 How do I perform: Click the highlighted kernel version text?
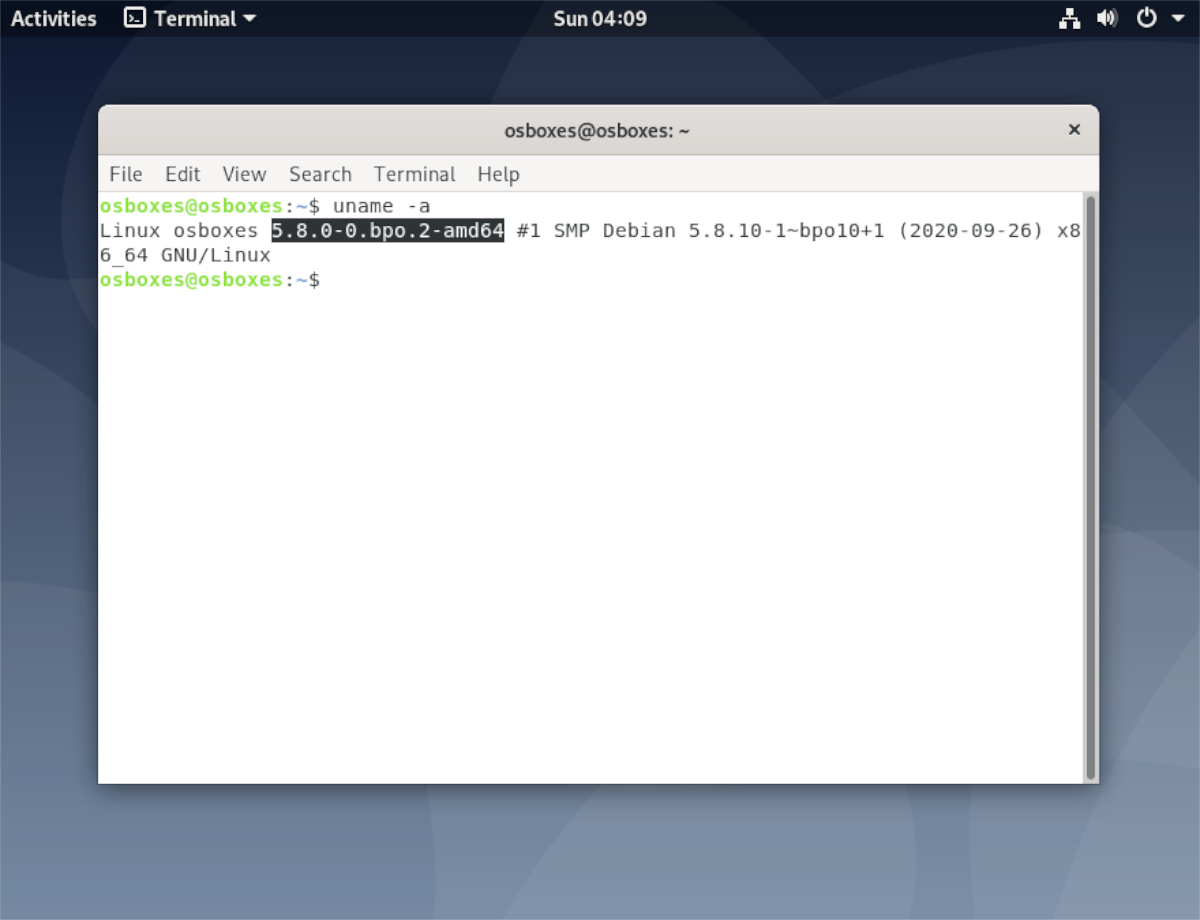tap(386, 230)
